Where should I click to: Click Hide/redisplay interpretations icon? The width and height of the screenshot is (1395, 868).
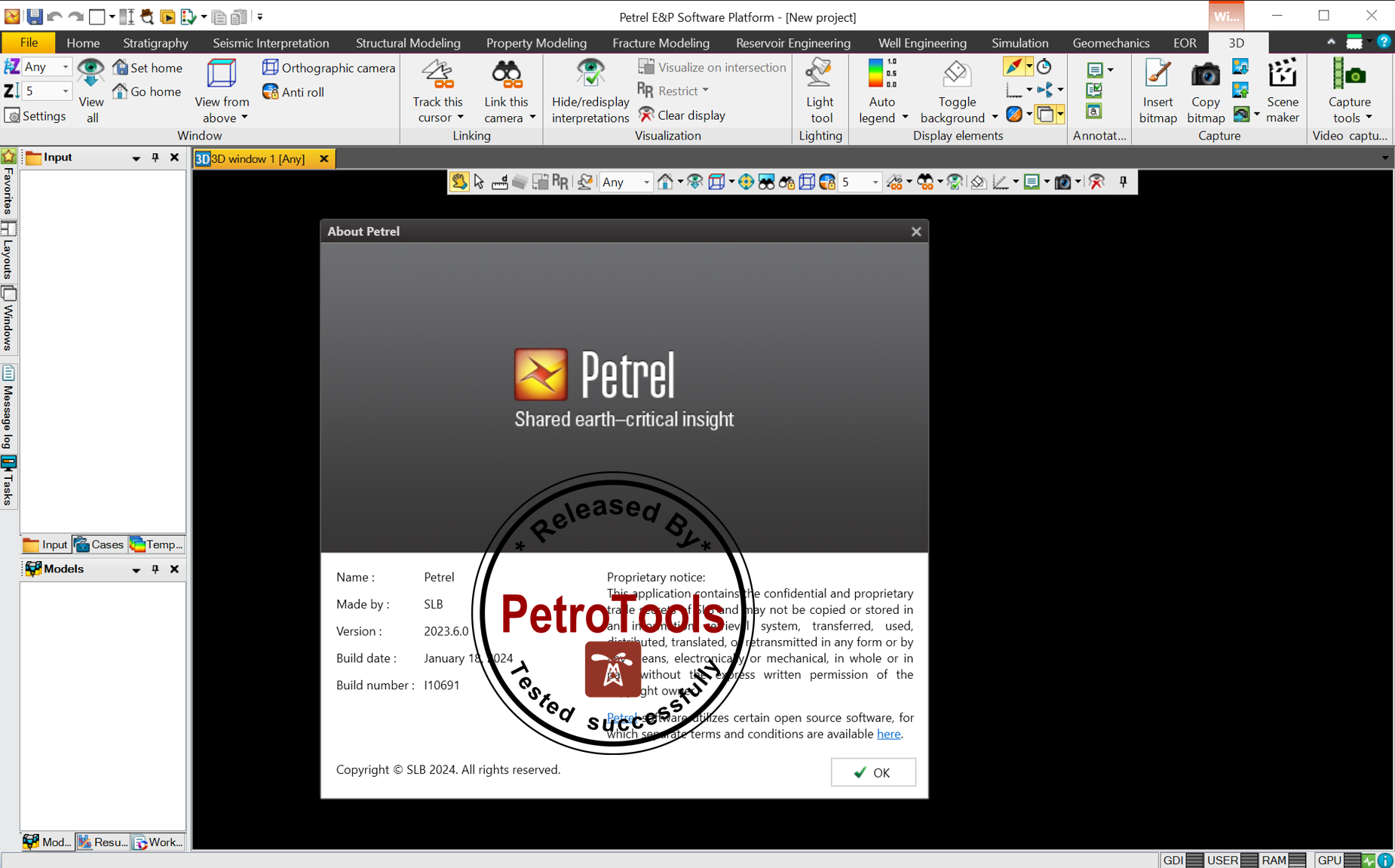pos(590,75)
